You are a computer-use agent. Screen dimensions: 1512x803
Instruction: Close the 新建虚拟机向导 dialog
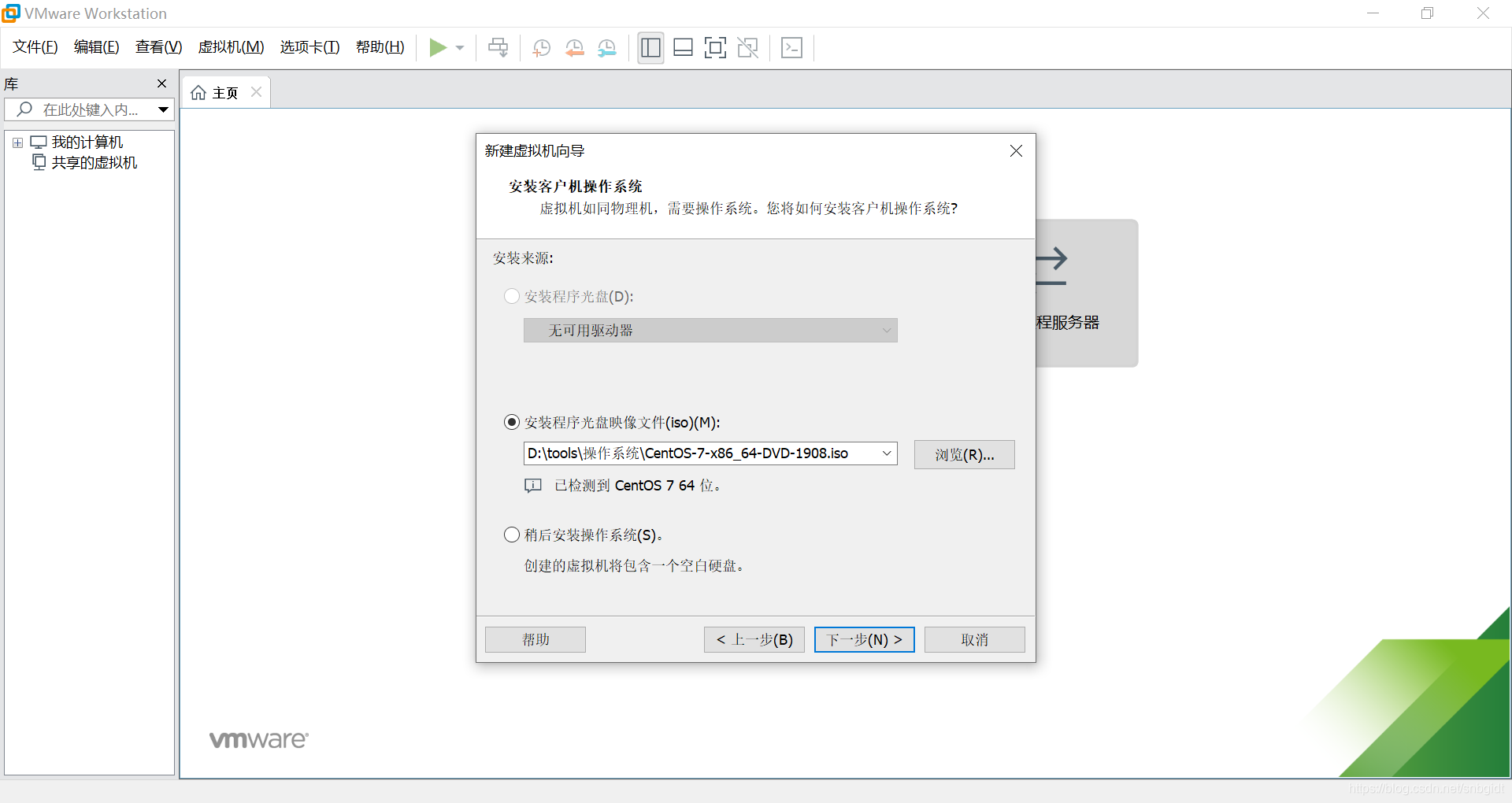1016,151
